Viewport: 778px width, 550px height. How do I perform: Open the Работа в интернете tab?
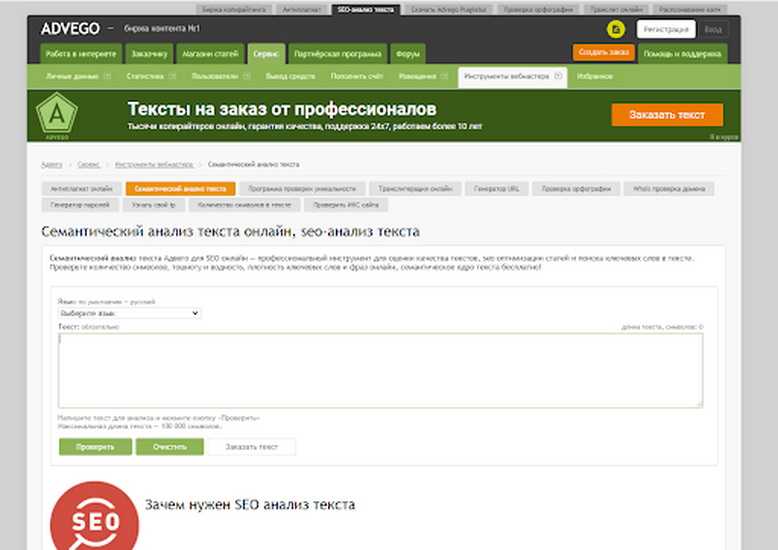pyautogui.click(x=81, y=54)
